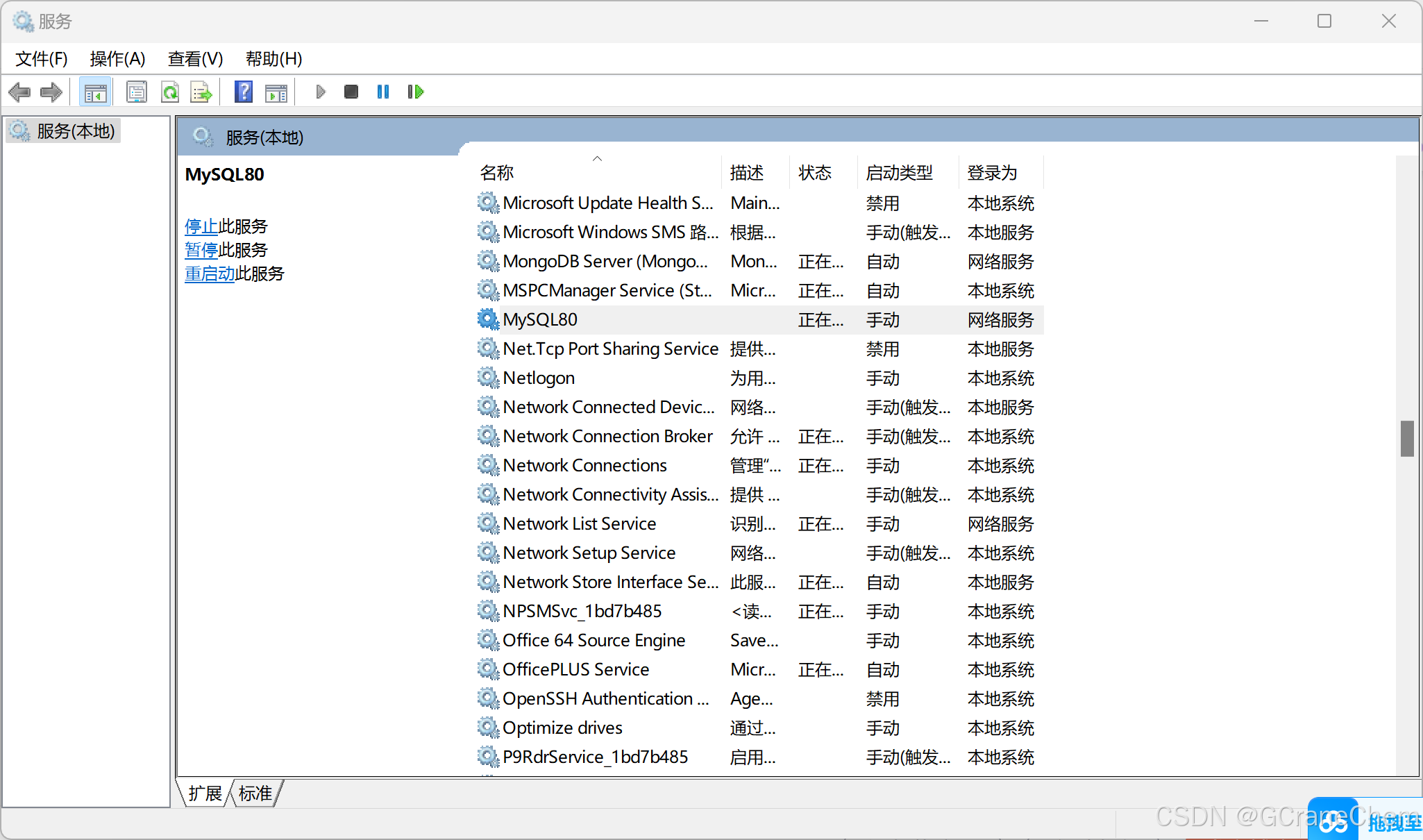1423x840 pixels.
Task: Stop the service using the stop icon
Action: [351, 91]
